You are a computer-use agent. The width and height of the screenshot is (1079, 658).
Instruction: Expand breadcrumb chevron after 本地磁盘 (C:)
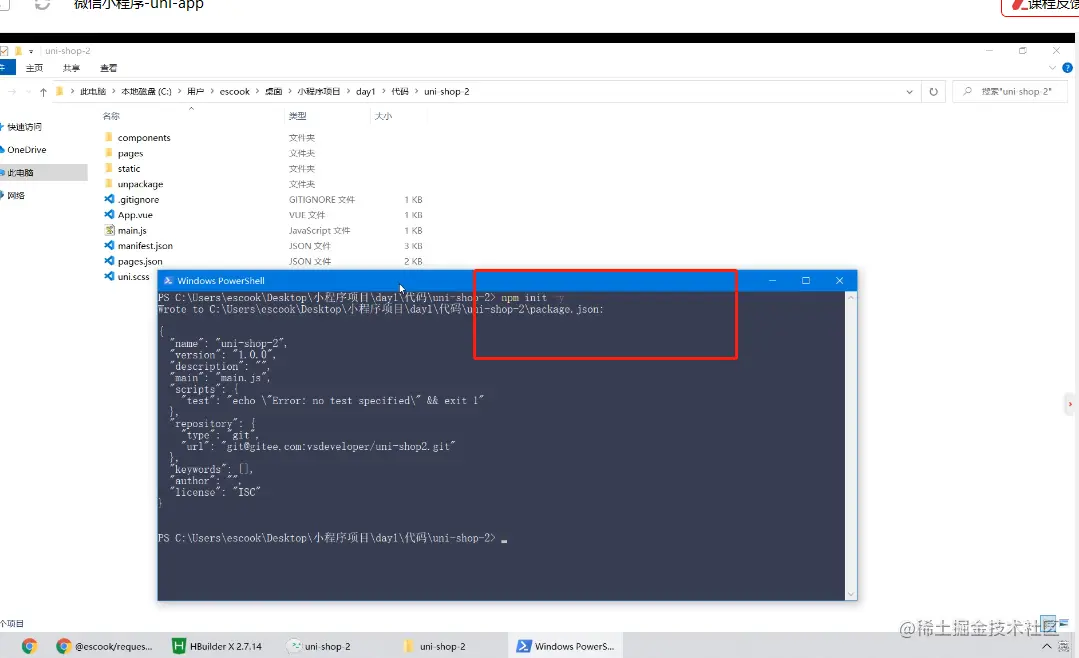179,92
